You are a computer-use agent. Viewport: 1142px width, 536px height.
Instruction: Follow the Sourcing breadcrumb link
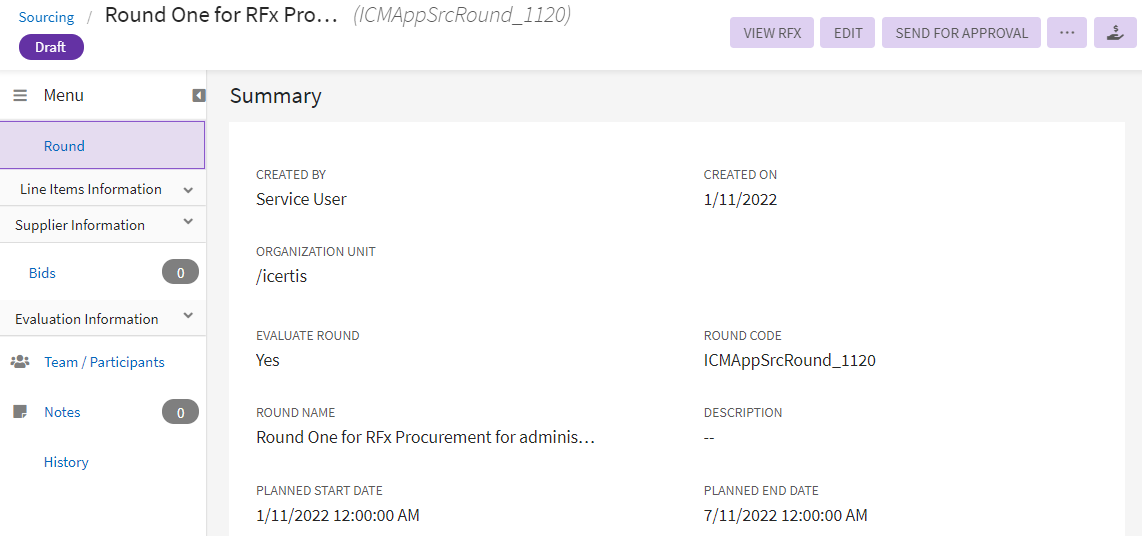(46, 17)
